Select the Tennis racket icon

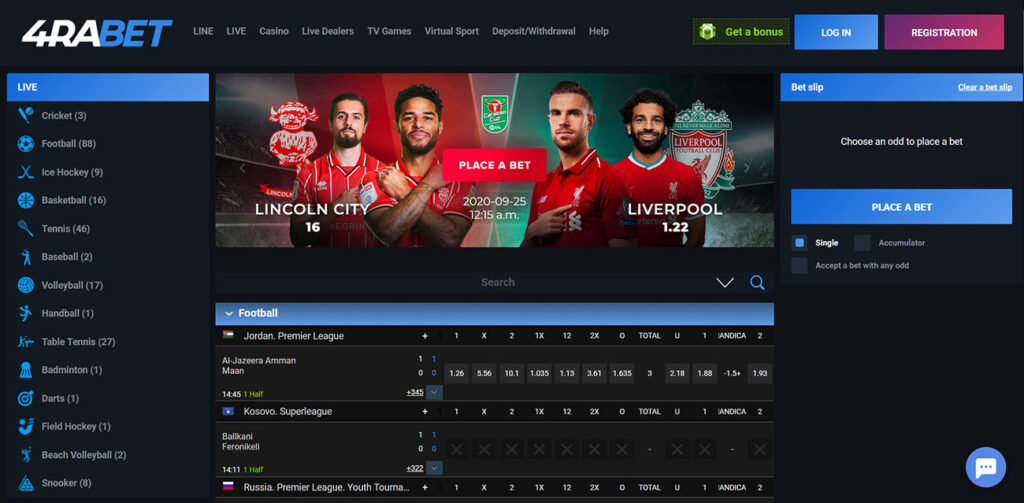[x=25, y=229]
